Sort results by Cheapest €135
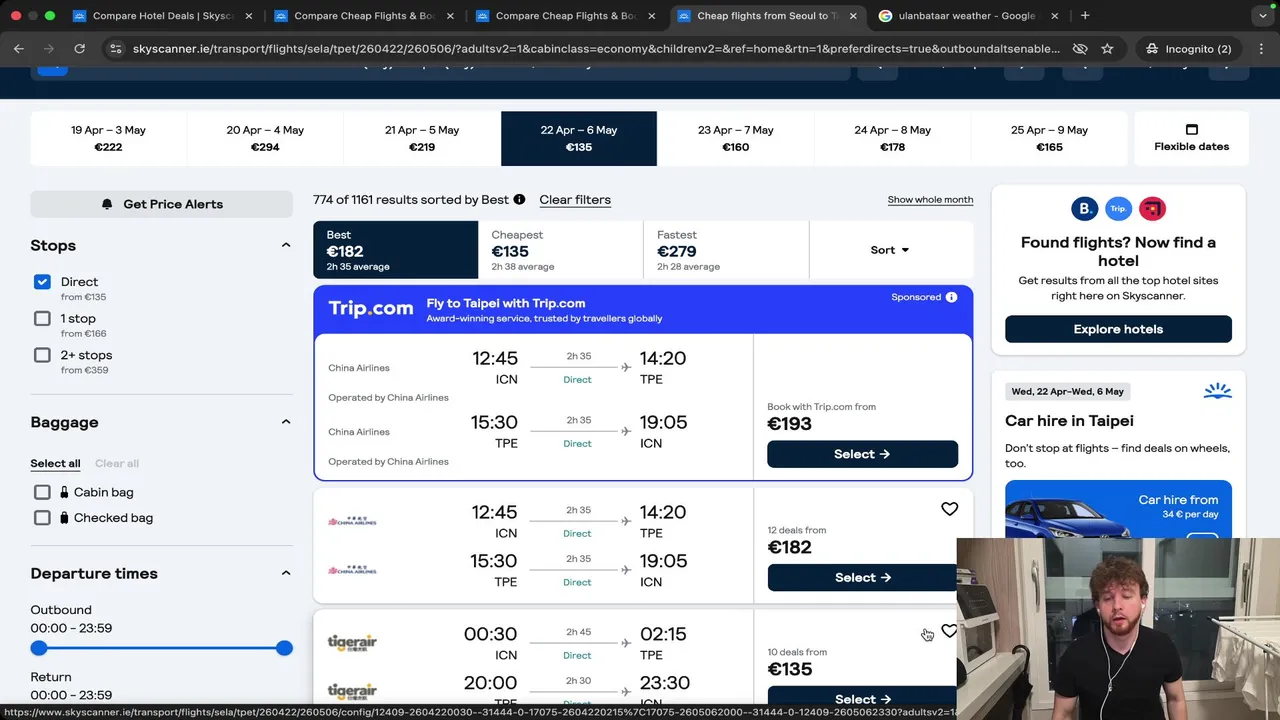Viewport: 1280px width, 720px height. pyautogui.click(x=560, y=250)
